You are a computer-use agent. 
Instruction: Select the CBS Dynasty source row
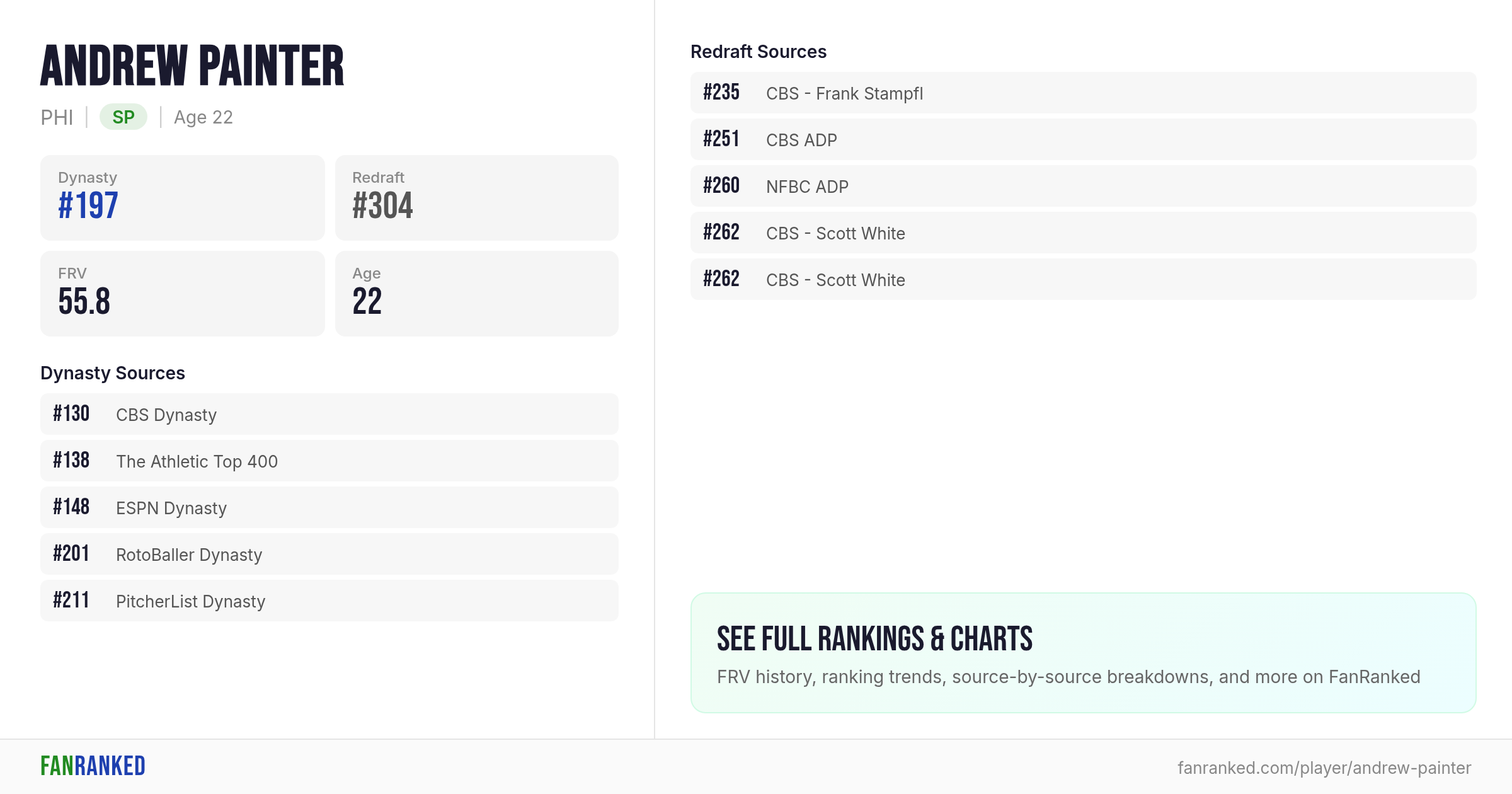pos(329,414)
